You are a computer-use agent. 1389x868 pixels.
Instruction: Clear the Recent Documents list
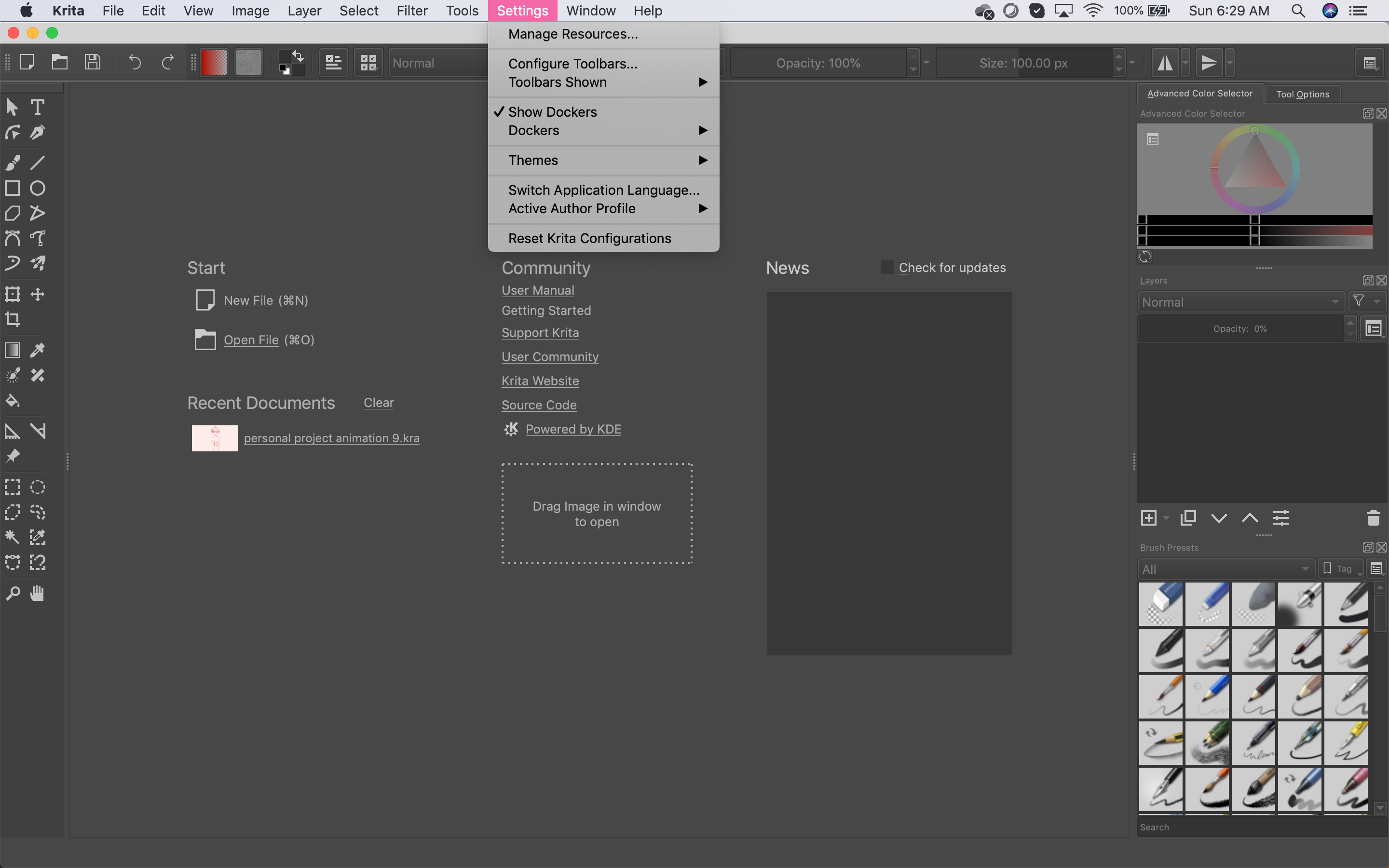pos(378,403)
